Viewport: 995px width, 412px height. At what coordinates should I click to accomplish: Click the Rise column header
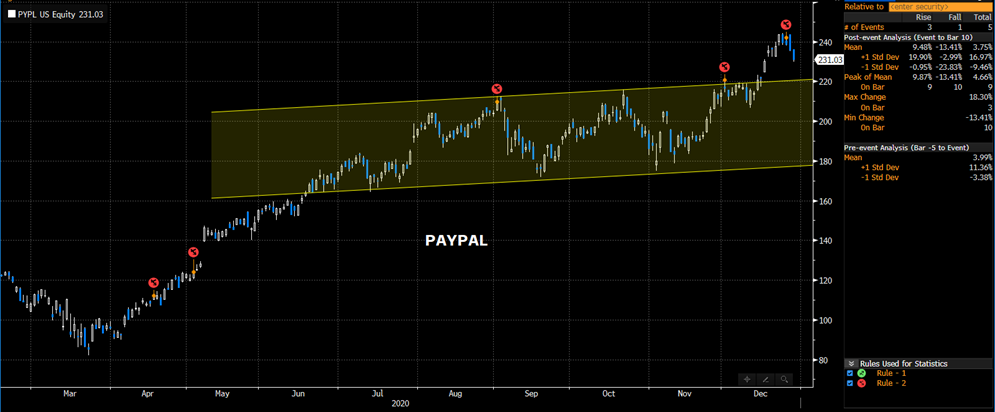click(923, 17)
